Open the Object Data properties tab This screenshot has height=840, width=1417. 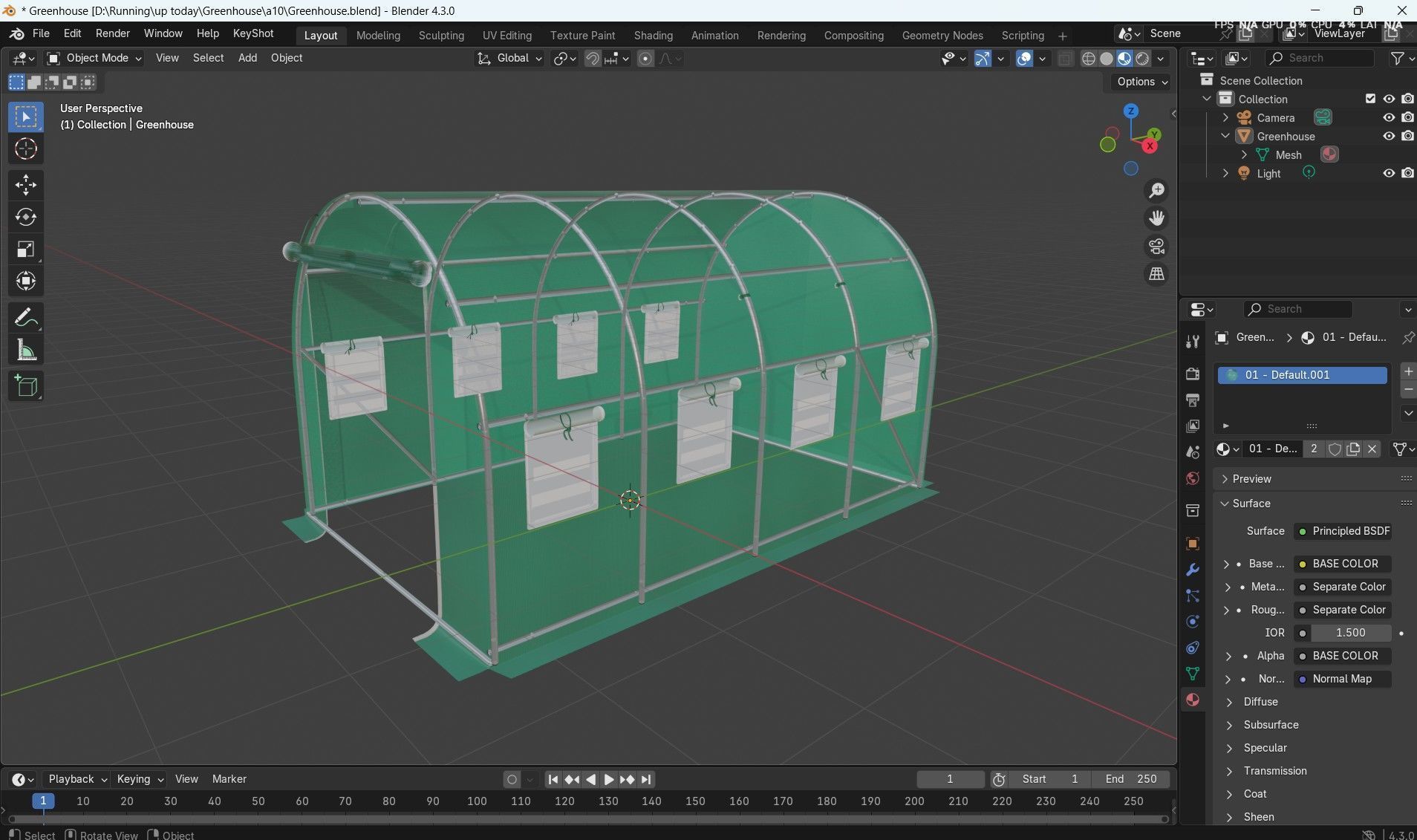click(1193, 674)
